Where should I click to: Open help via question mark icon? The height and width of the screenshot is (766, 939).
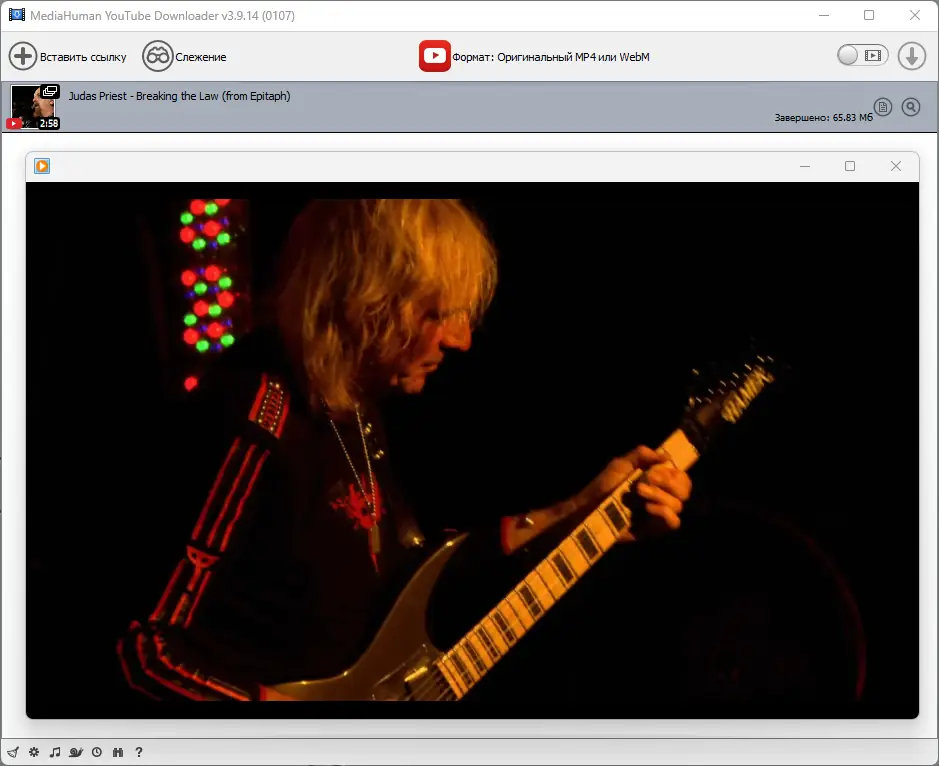tap(139, 752)
